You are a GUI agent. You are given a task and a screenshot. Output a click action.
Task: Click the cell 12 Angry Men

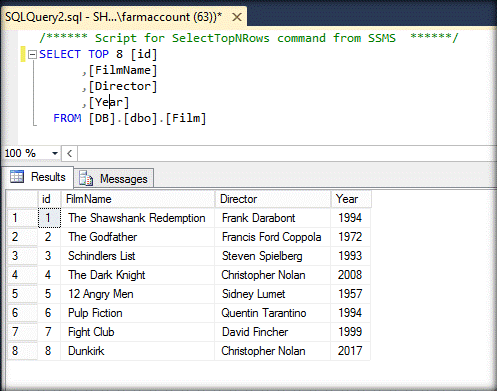coord(138,294)
